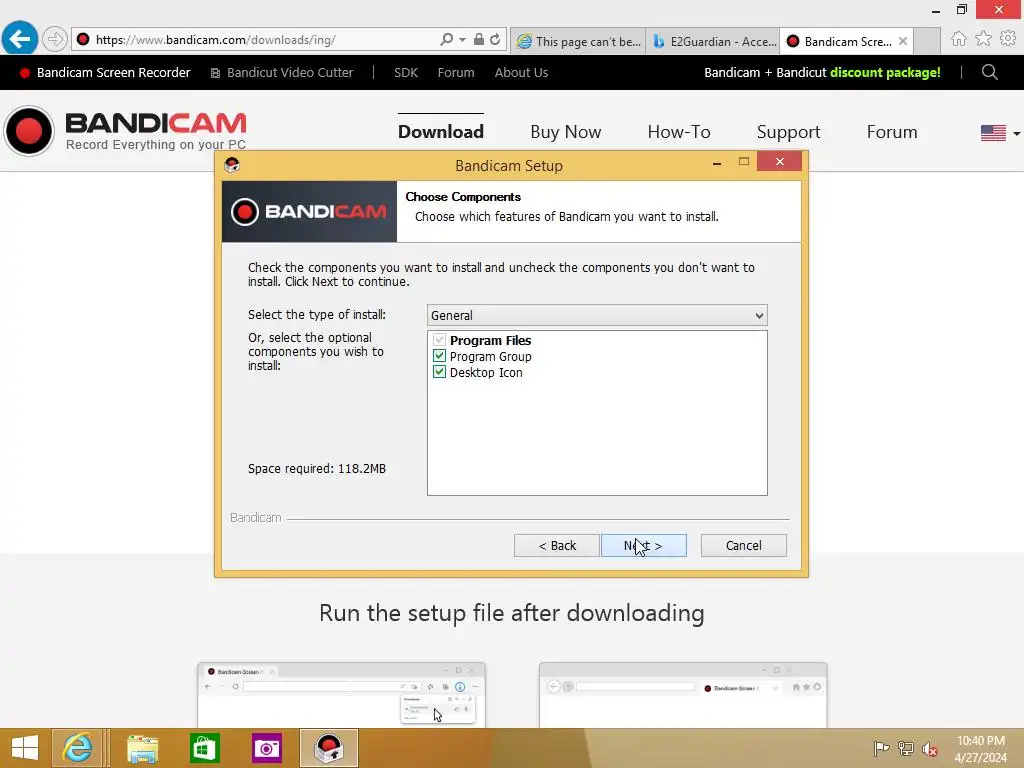Click the left setup tutorial thumbnail
Viewport: 1024px width, 768px height.
pyautogui.click(x=342, y=695)
